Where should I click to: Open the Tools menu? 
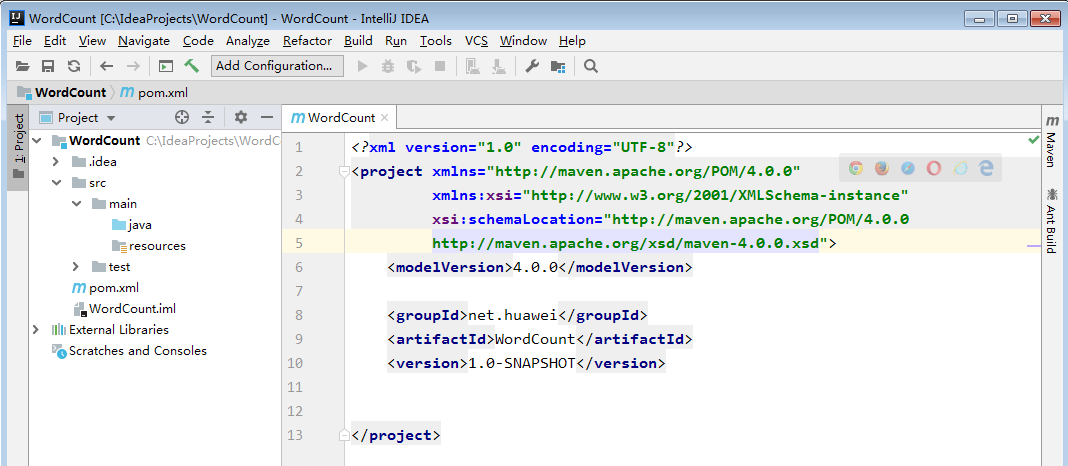coord(435,41)
